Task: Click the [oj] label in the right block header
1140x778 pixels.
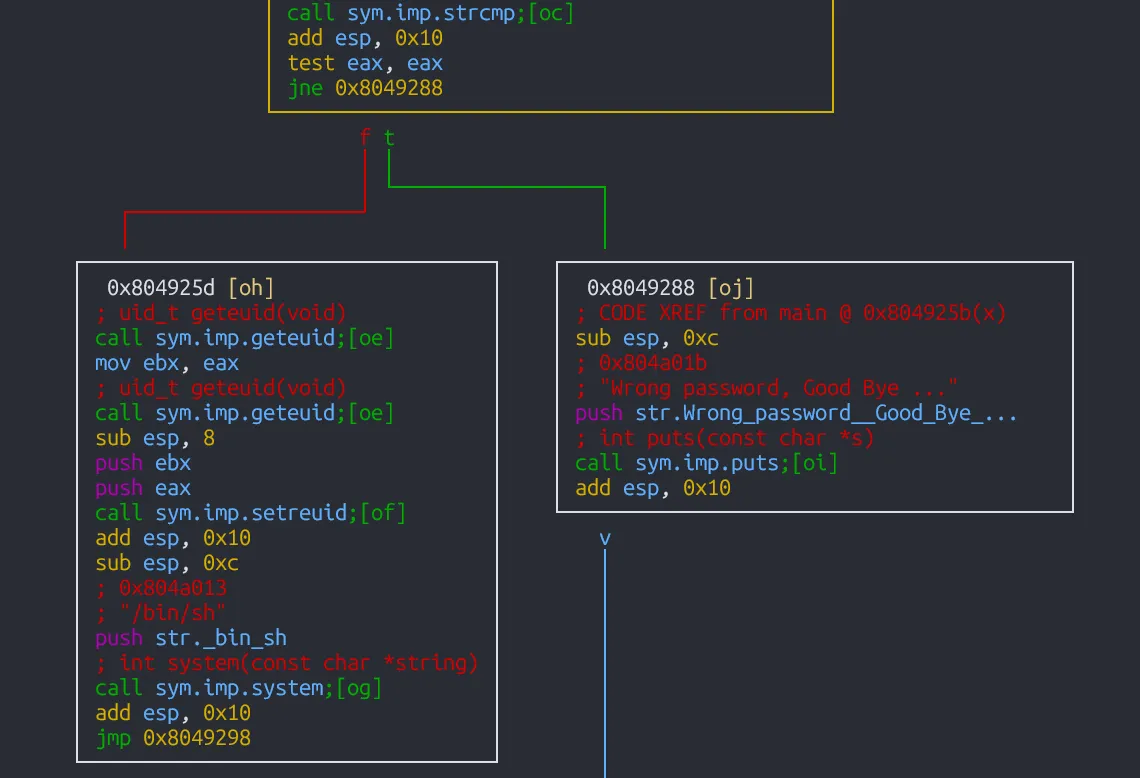Action: pos(733,288)
